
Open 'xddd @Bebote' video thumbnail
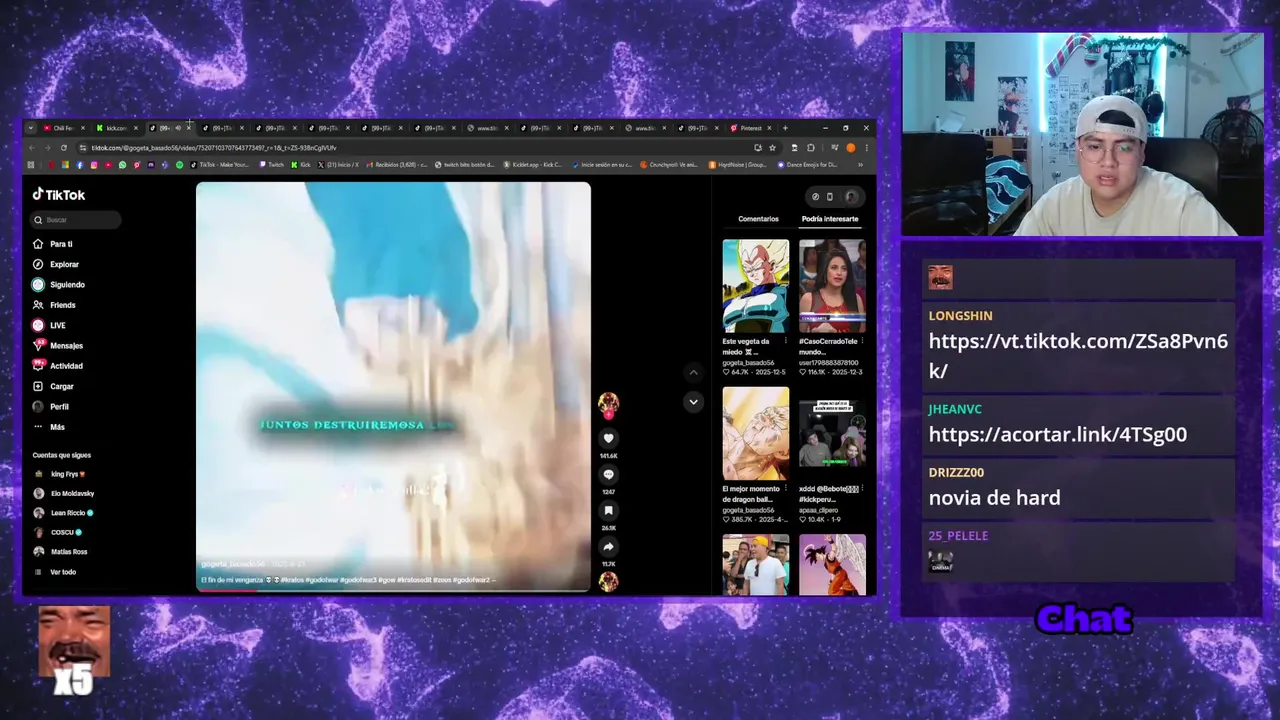click(x=832, y=433)
